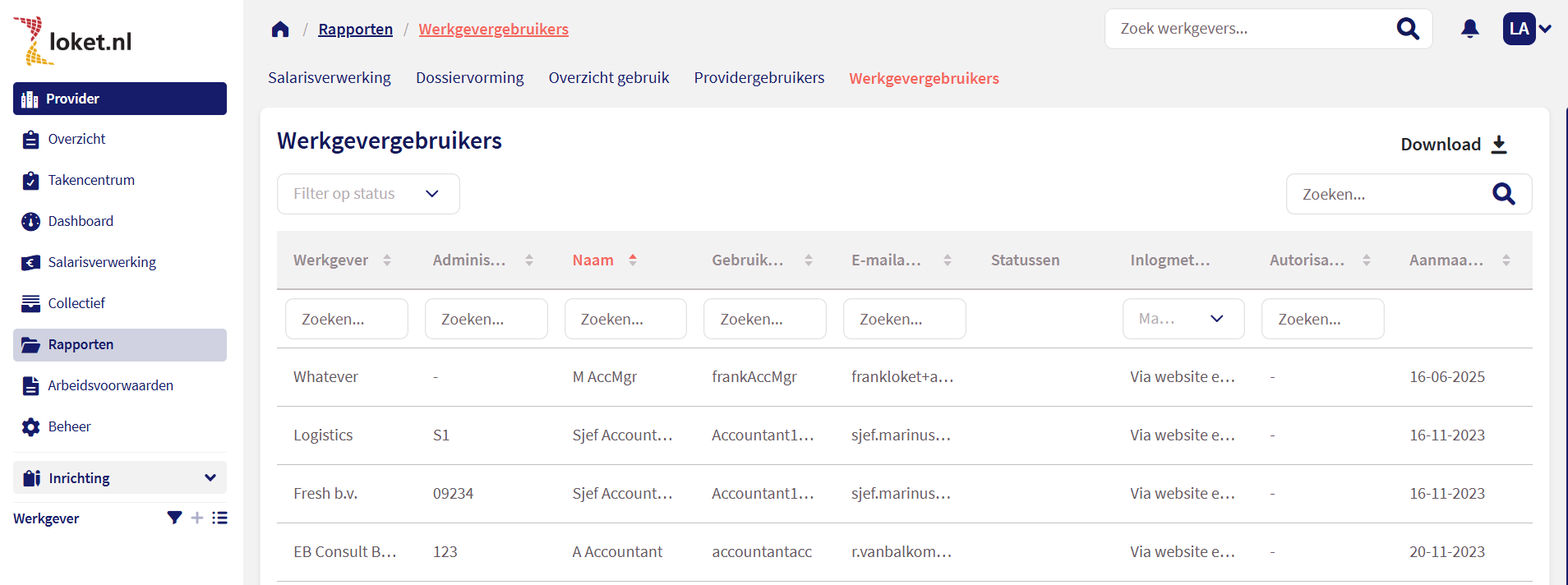Go to Rapporten breadcrumb link
The width and height of the screenshot is (1568, 585).
click(x=355, y=30)
